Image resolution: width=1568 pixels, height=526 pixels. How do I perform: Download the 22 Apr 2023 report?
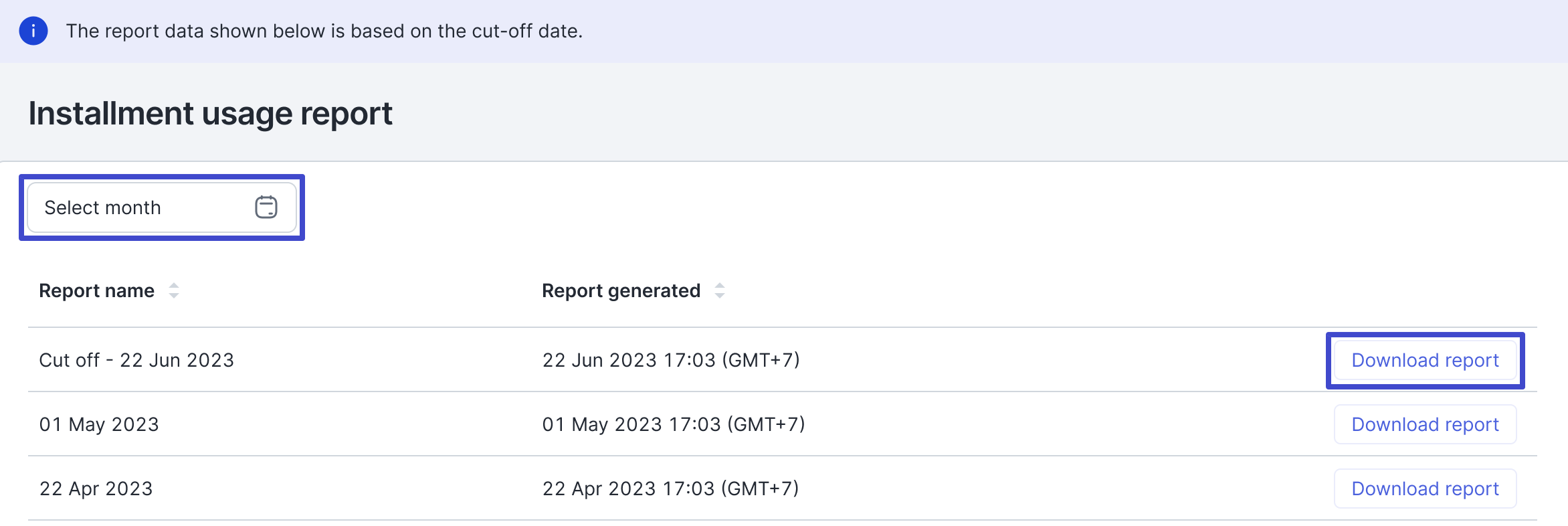point(1425,489)
